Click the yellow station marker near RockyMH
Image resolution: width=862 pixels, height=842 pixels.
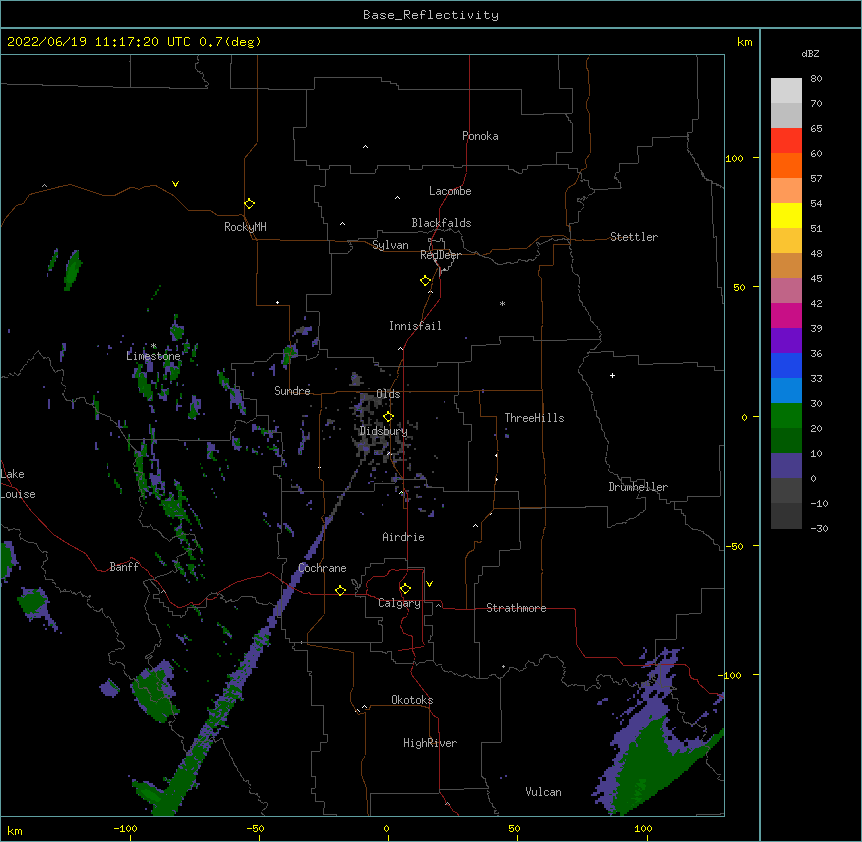coord(249,203)
